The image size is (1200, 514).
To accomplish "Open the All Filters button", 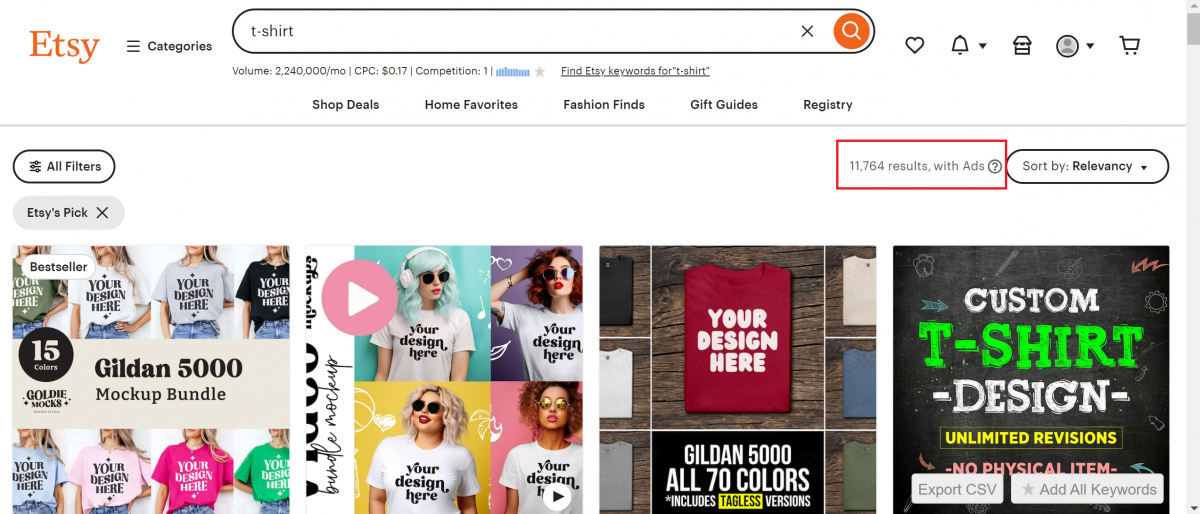I will coord(64,167).
